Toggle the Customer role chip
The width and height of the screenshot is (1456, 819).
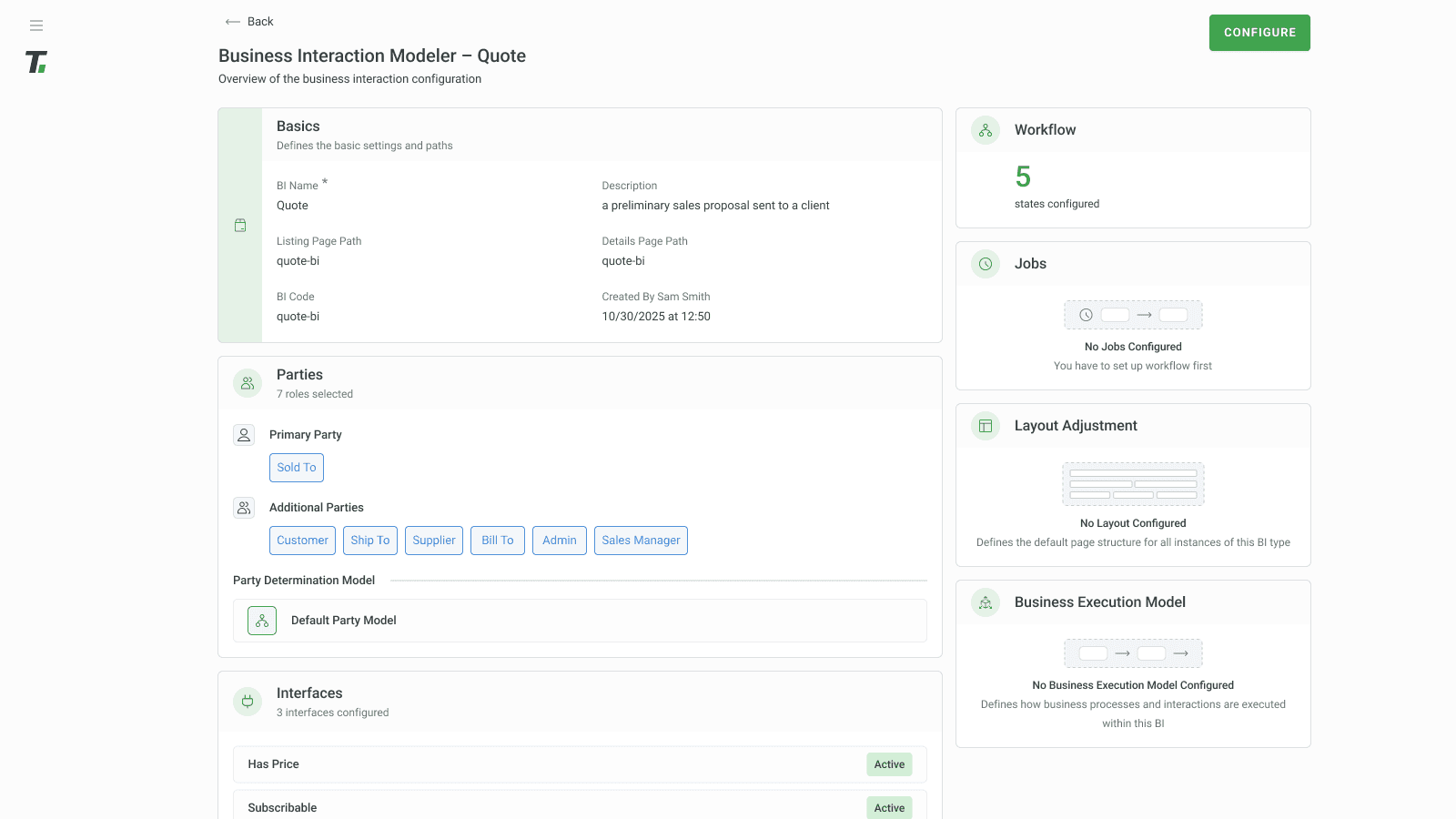pos(302,540)
